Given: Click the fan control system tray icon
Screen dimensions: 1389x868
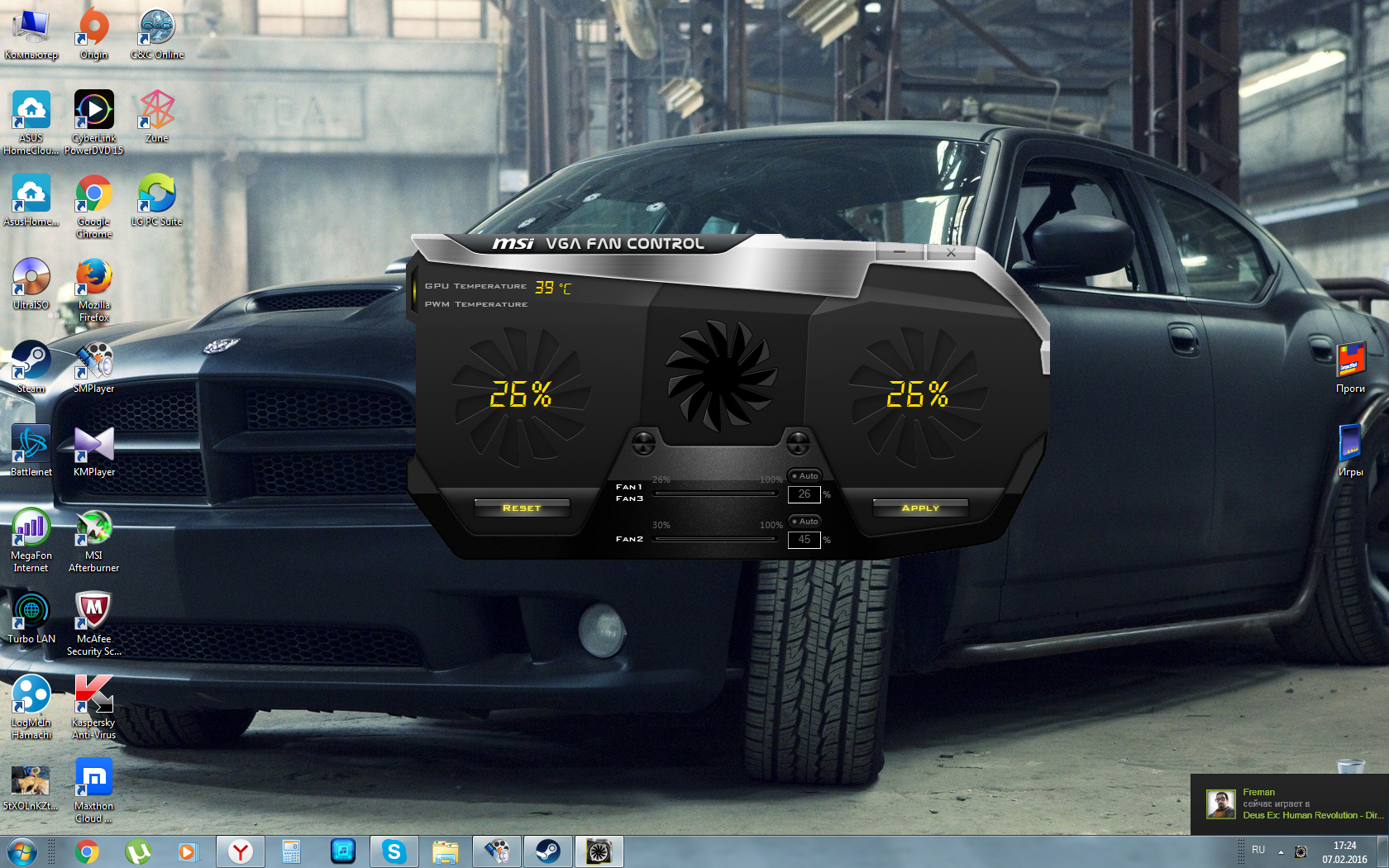Looking at the screenshot, I should (1301, 851).
